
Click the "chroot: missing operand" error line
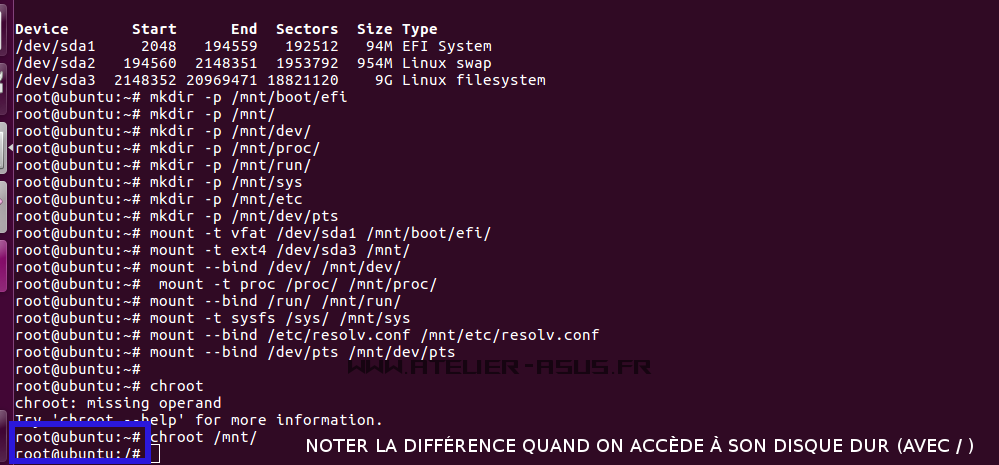[118, 403]
